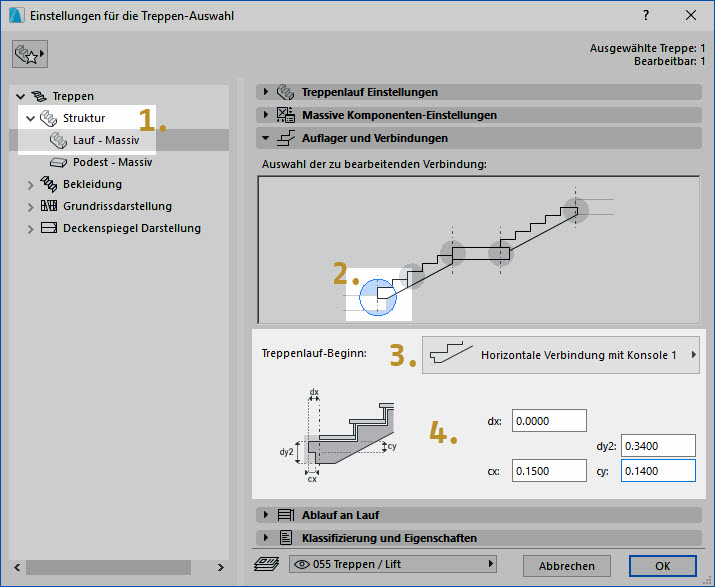Click the Grundrissdarstellung icon
The image size is (715, 587).
coord(49,206)
